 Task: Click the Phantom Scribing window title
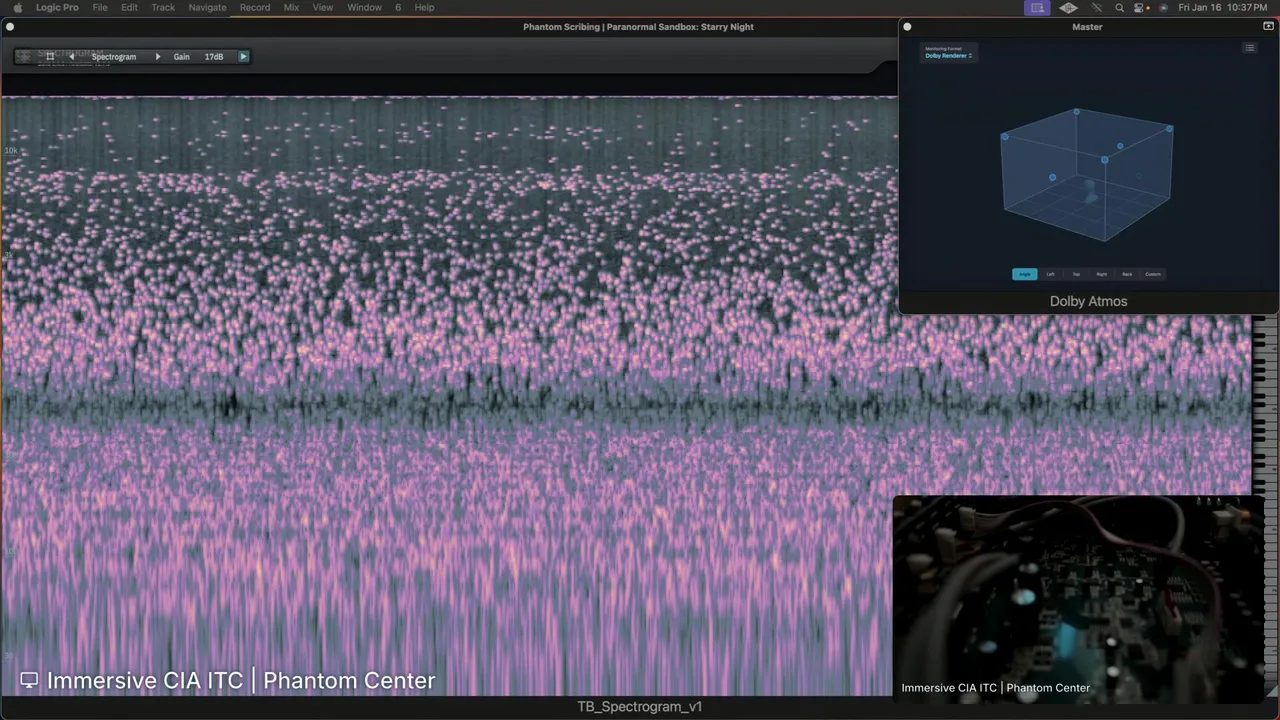(x=638, y=27)
